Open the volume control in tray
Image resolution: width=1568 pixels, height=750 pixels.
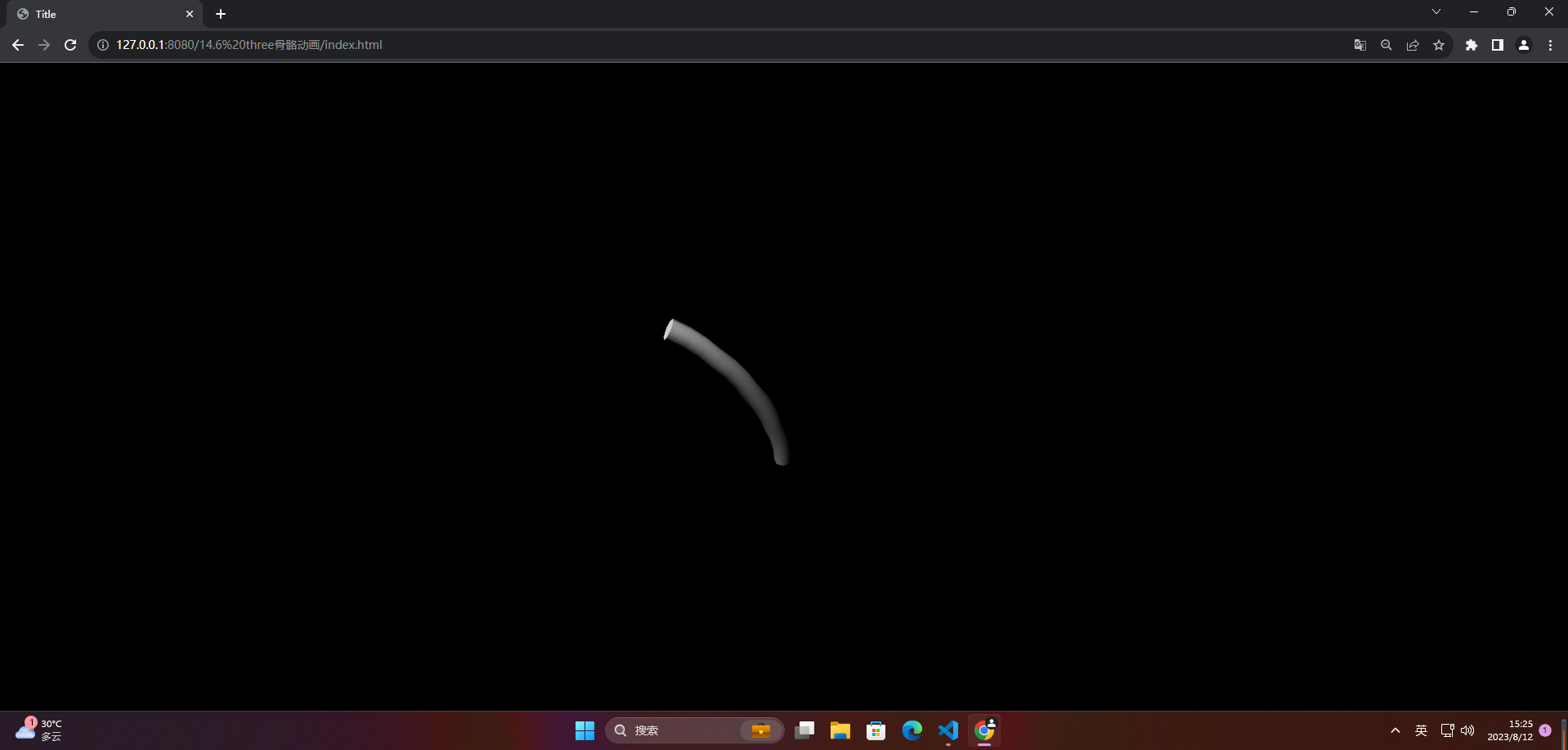coord(1467,730)
